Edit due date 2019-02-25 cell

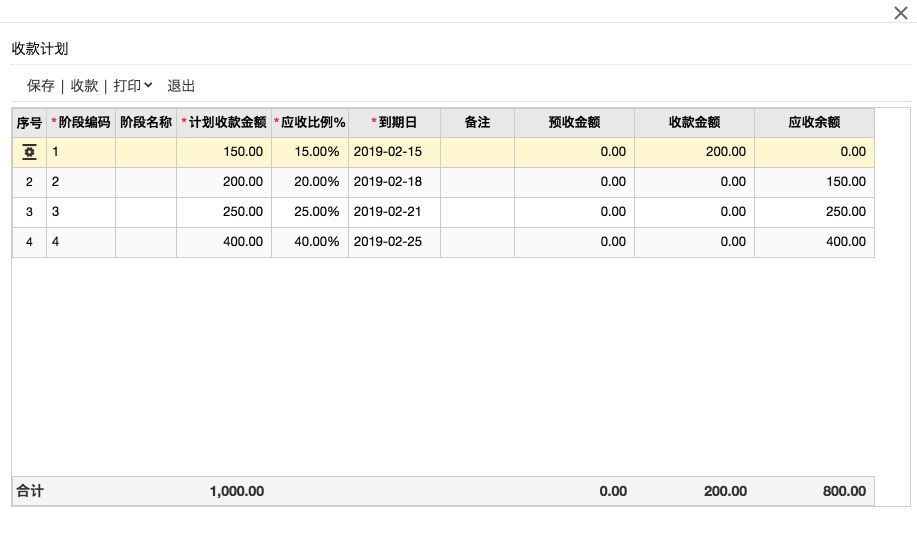click(394, 242)
